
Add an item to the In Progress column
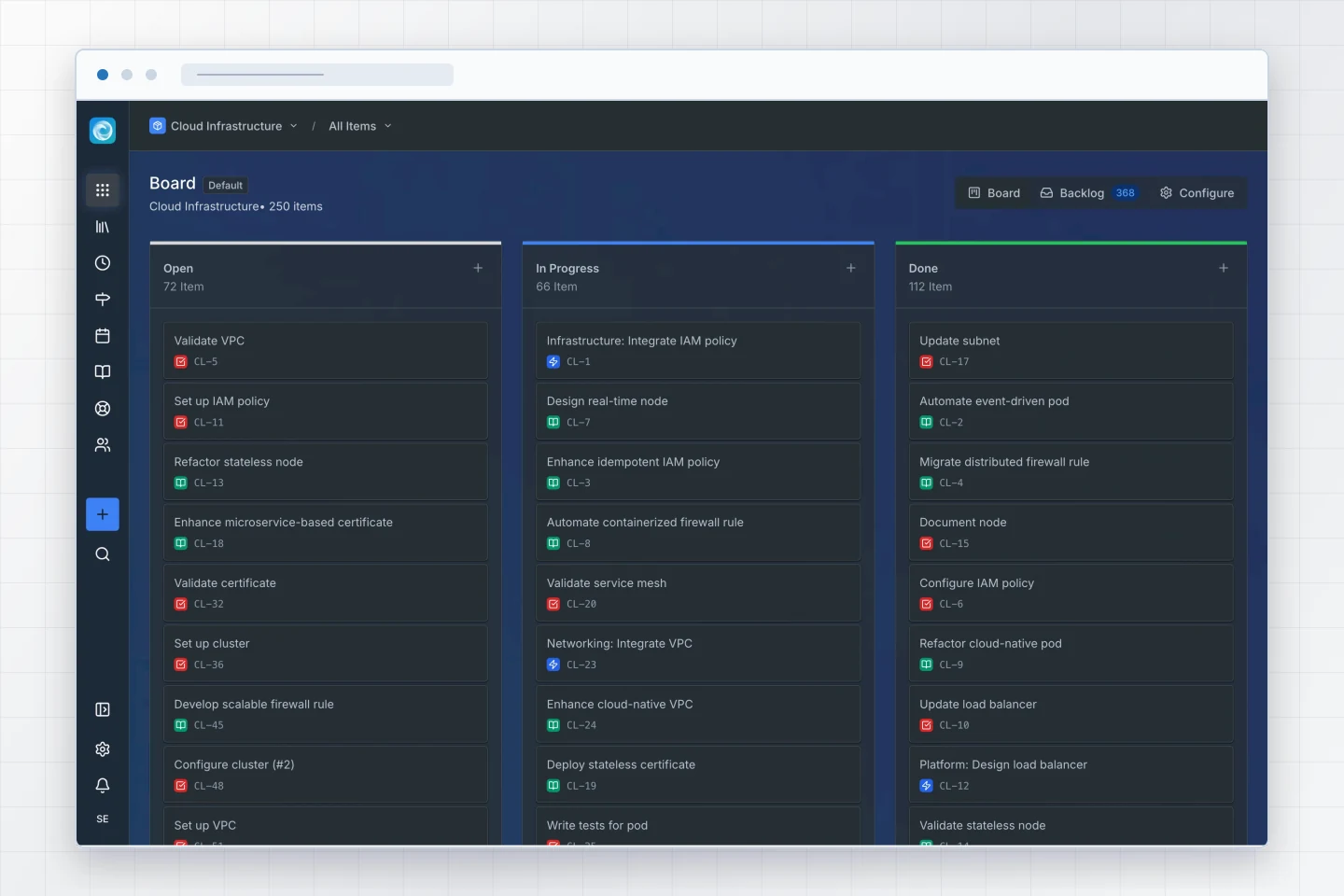(x=851, y=268)
